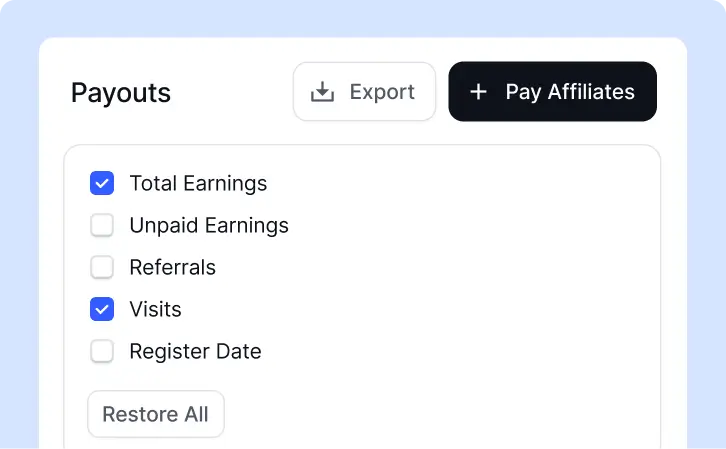Image resolution: width=726 pixels, height=449 pixels.
Task: Open the Pay Affiliates dialog
Action: coord(552,92)
